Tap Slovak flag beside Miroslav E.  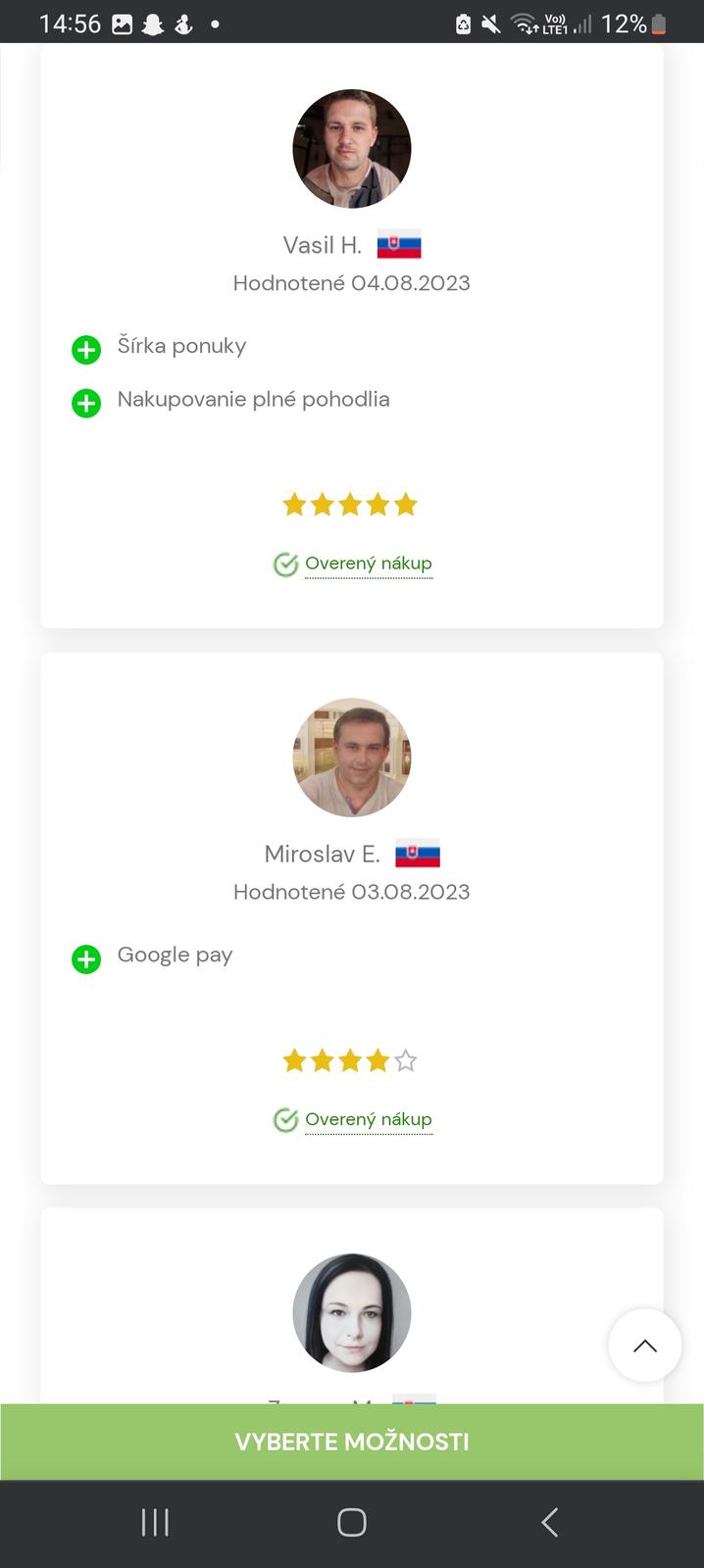pos(418,855)
